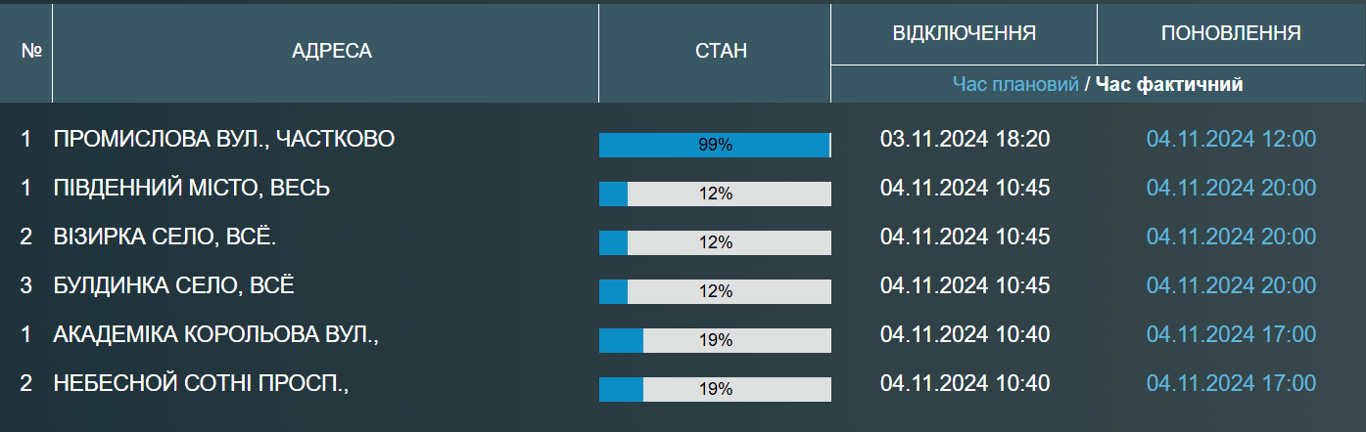
Task: Click the 'Час фактичний' legend label
Action: pos(1169,84)
